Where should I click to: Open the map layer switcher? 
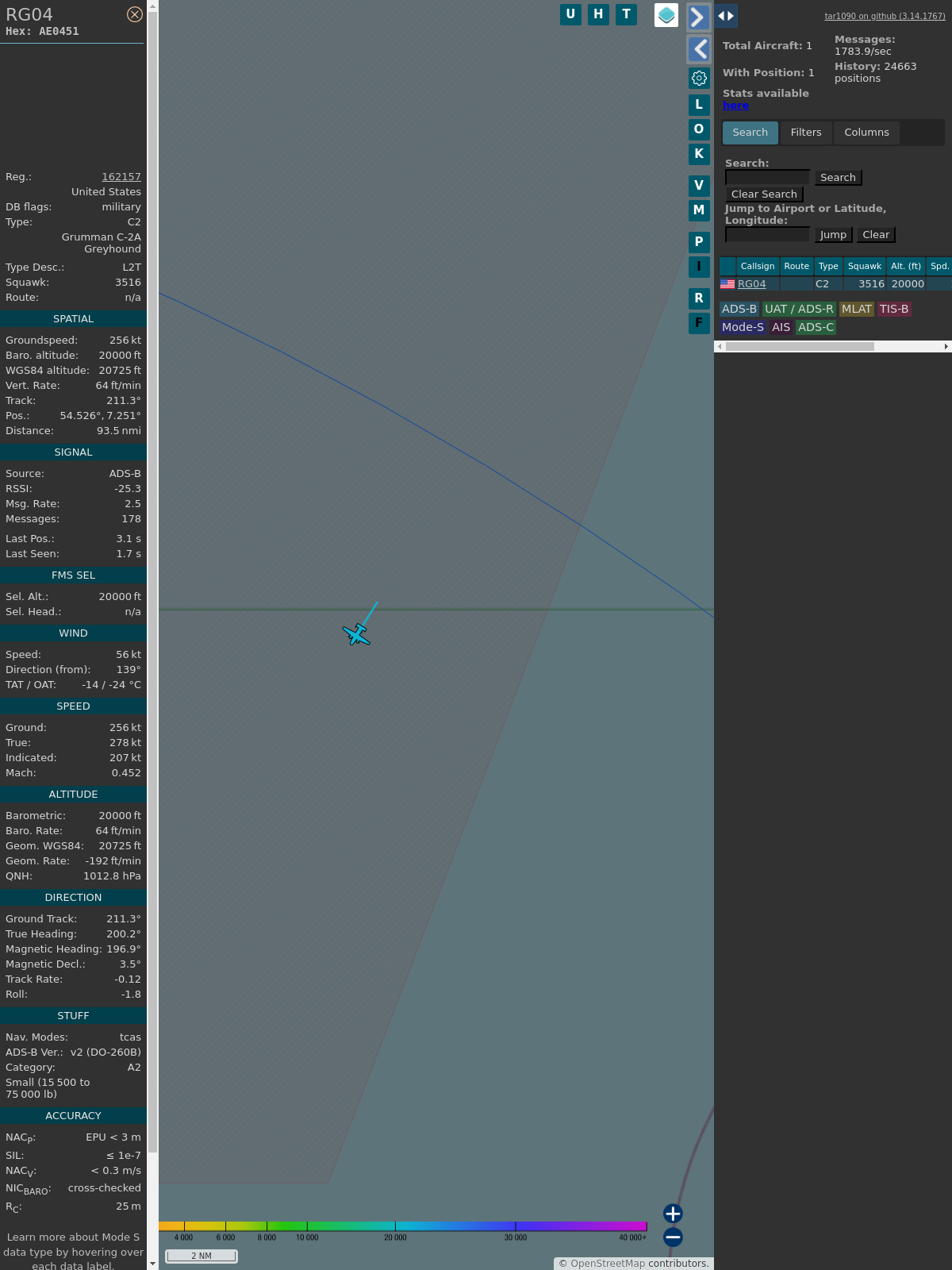666,15
